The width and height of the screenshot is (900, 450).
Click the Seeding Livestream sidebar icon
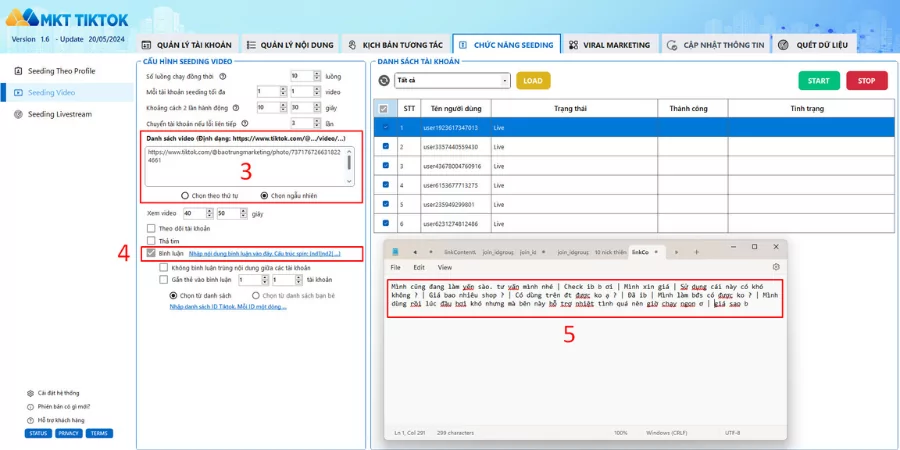(x=18, y=114)
